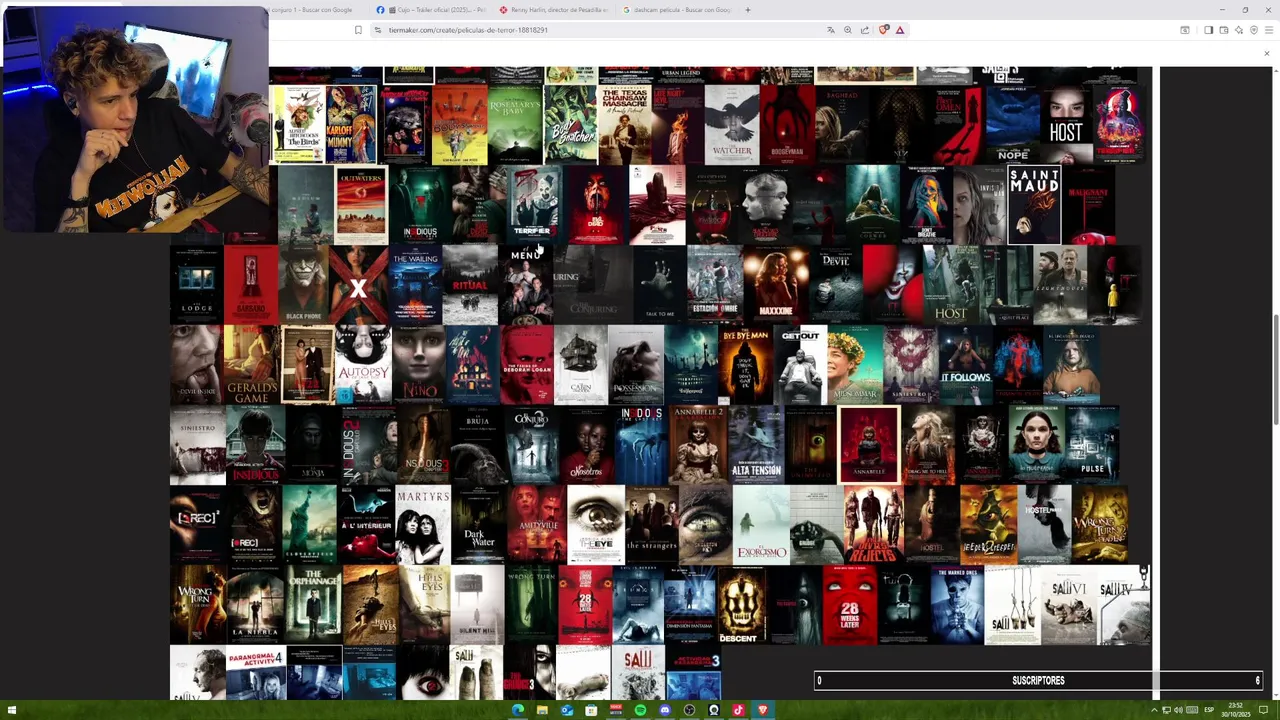Open a new browser tab with plus

tap(747, 10)
